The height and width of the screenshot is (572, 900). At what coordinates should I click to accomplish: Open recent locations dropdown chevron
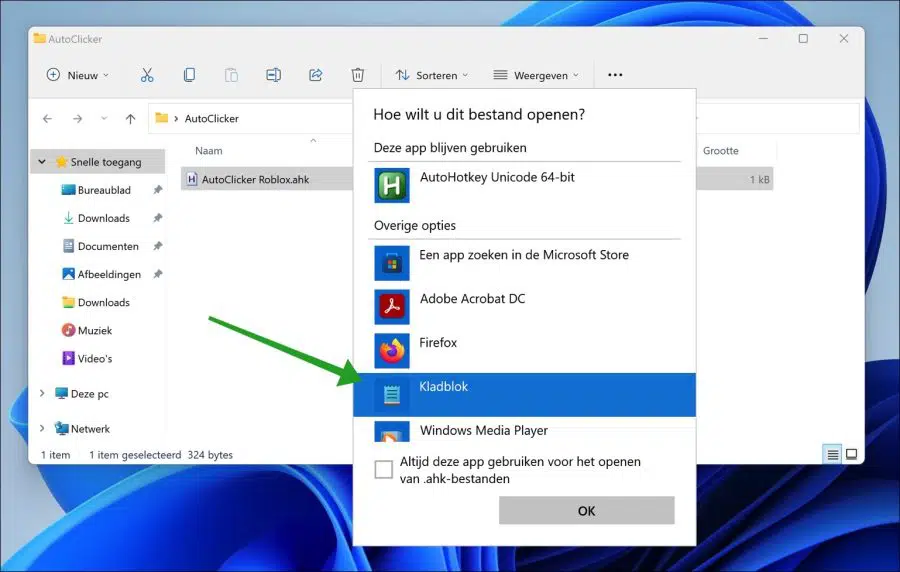tap(104, 119)
